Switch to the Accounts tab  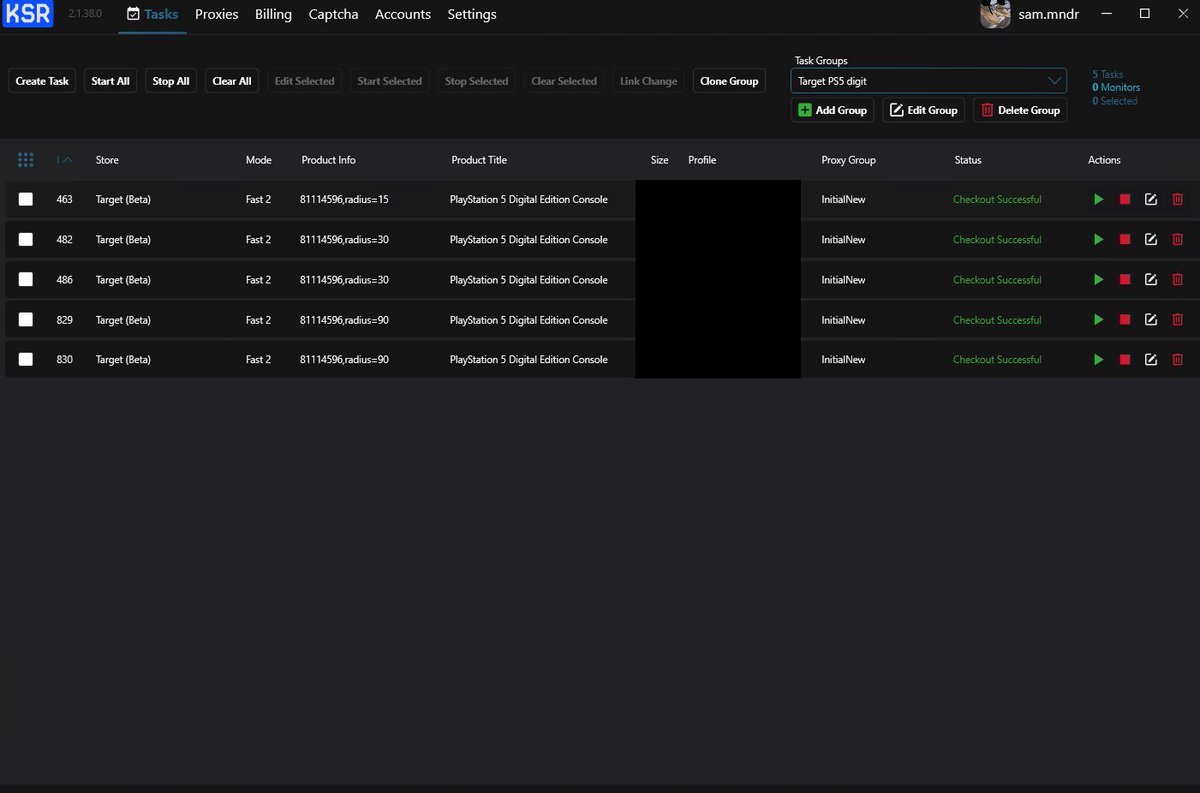coord(403,14)
